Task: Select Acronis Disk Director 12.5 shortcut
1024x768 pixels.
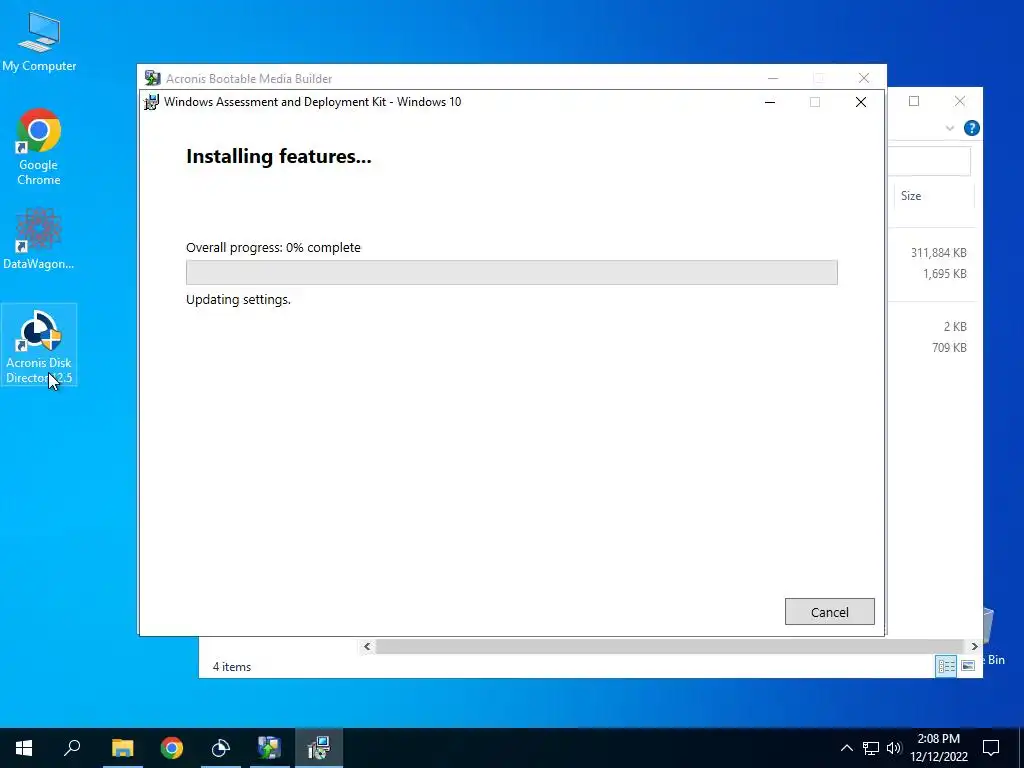Action: (39, 345)
